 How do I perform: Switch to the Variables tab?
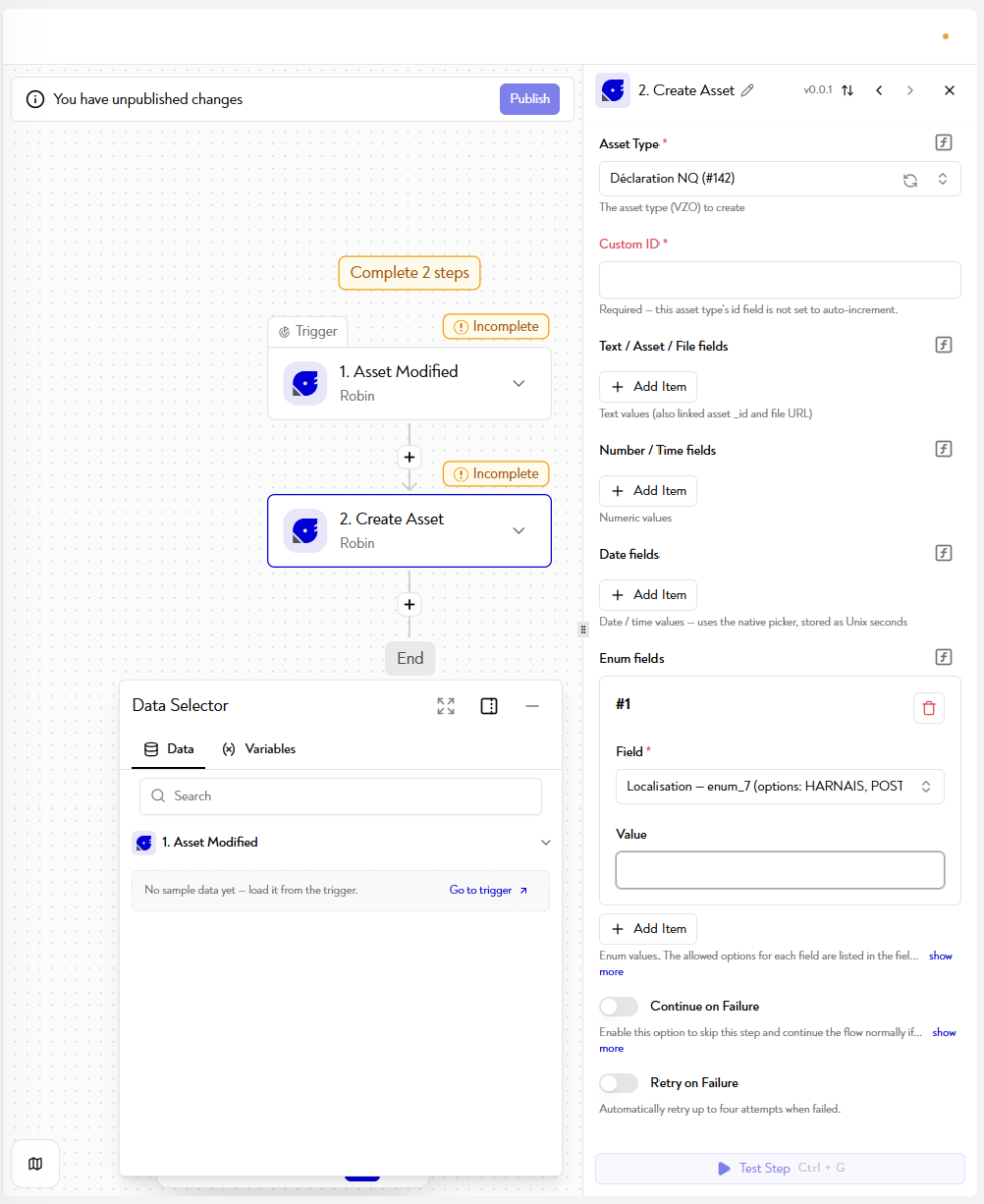pyautogui.click(x=259, y=749)
